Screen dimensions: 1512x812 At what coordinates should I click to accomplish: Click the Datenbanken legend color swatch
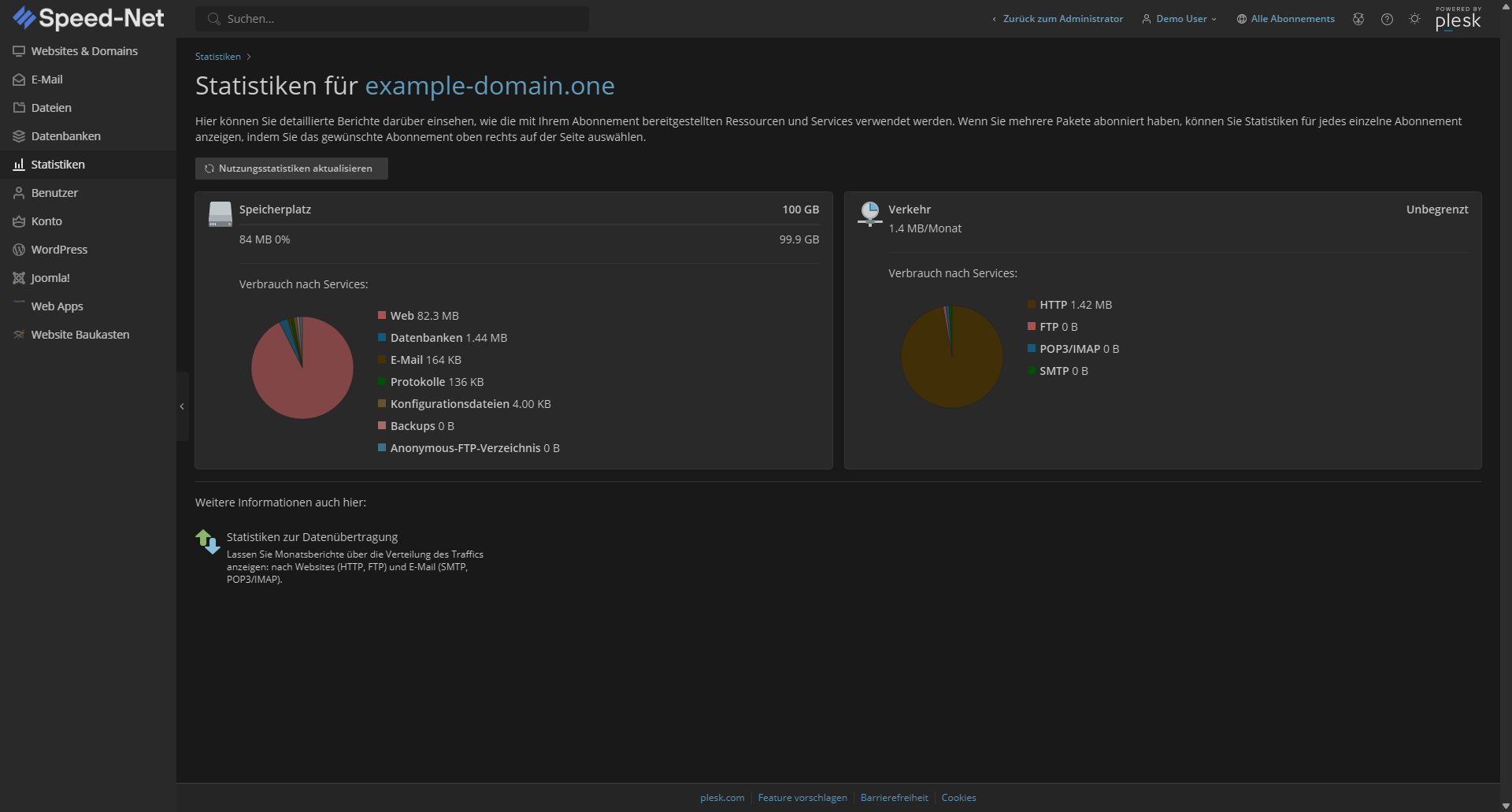click(x=382, y=337)
